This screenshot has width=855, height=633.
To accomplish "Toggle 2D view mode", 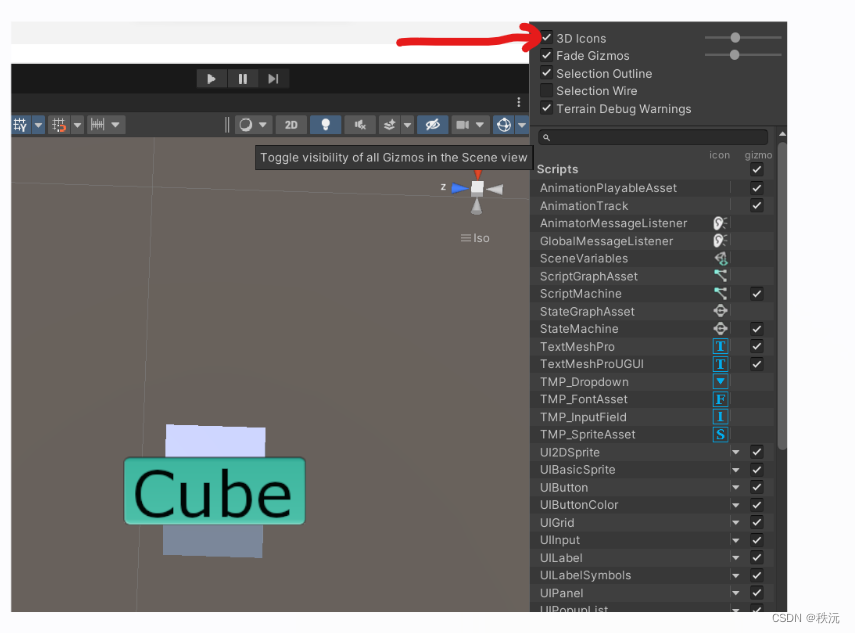I will pos(291,125).
